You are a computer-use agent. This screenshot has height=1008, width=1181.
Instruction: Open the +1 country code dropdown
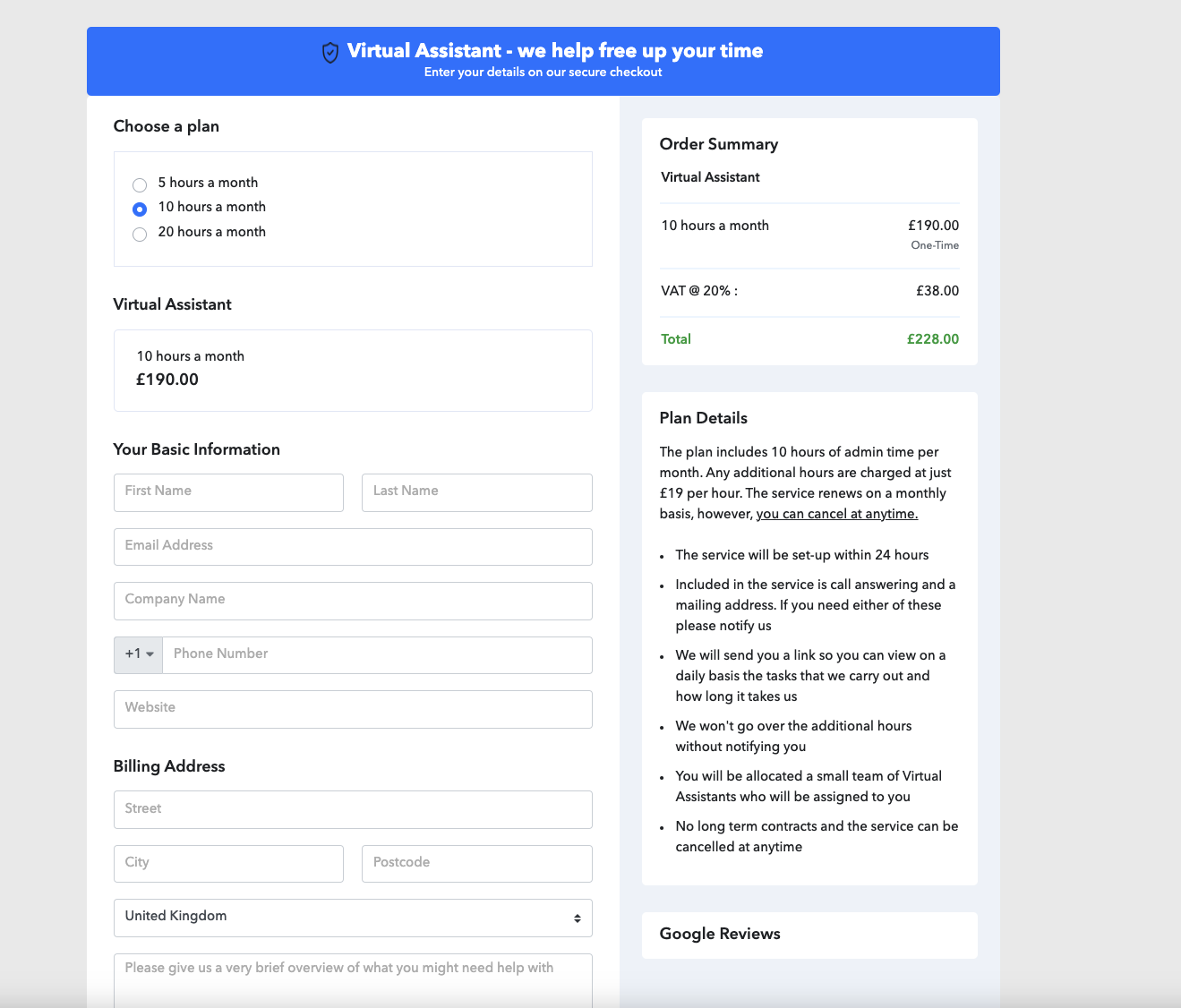[x=139, y=654]
